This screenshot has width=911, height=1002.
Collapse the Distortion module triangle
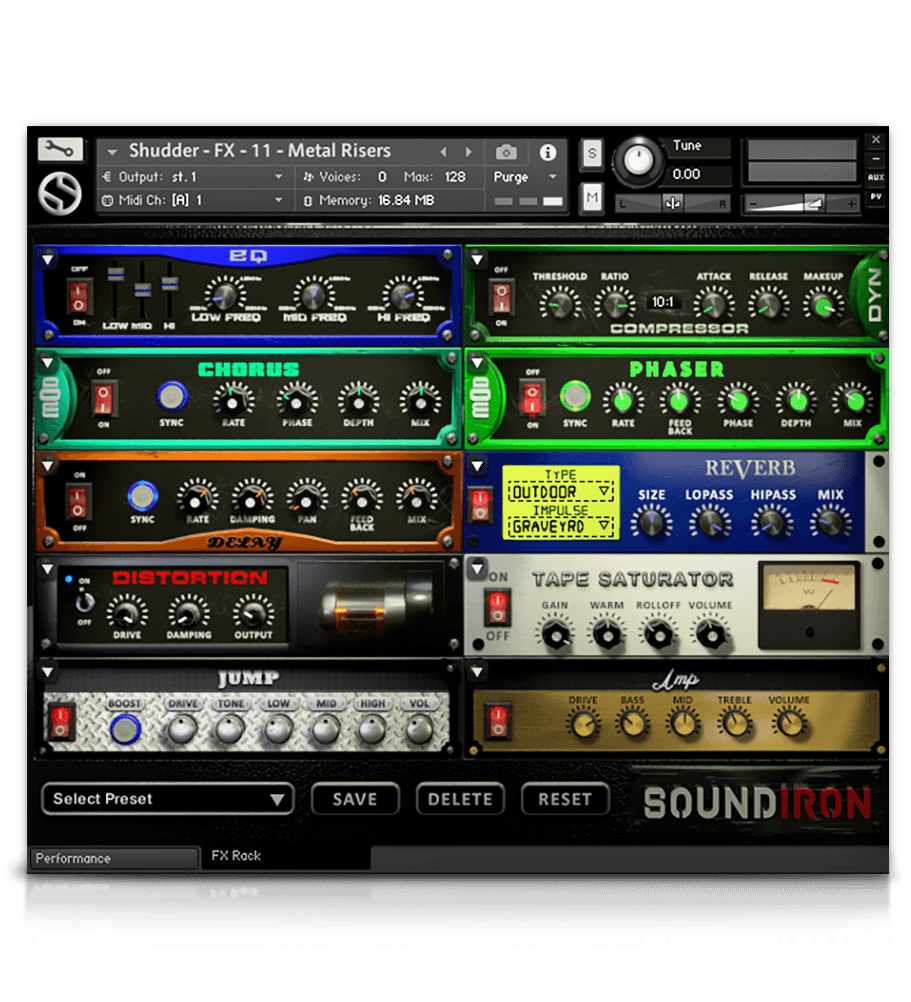point(47,568)
